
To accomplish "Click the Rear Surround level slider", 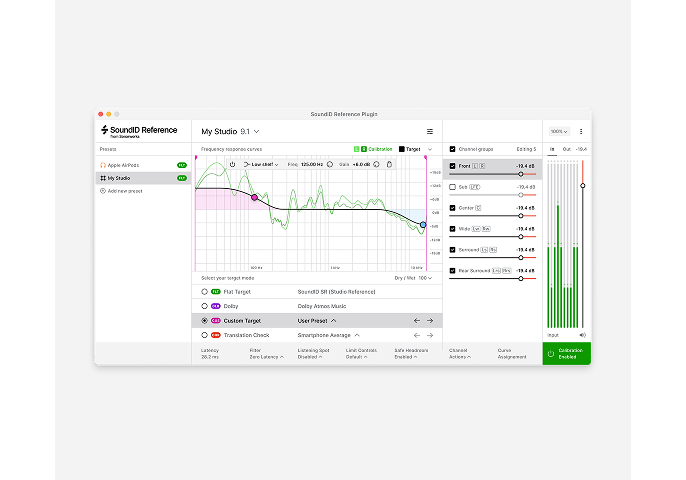I will (492, 279).
